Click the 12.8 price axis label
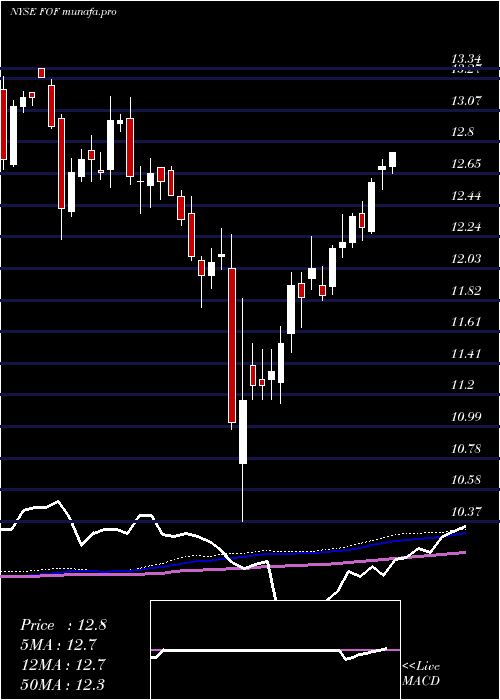This screenshot has height=700, width=500. coord(463,133)
